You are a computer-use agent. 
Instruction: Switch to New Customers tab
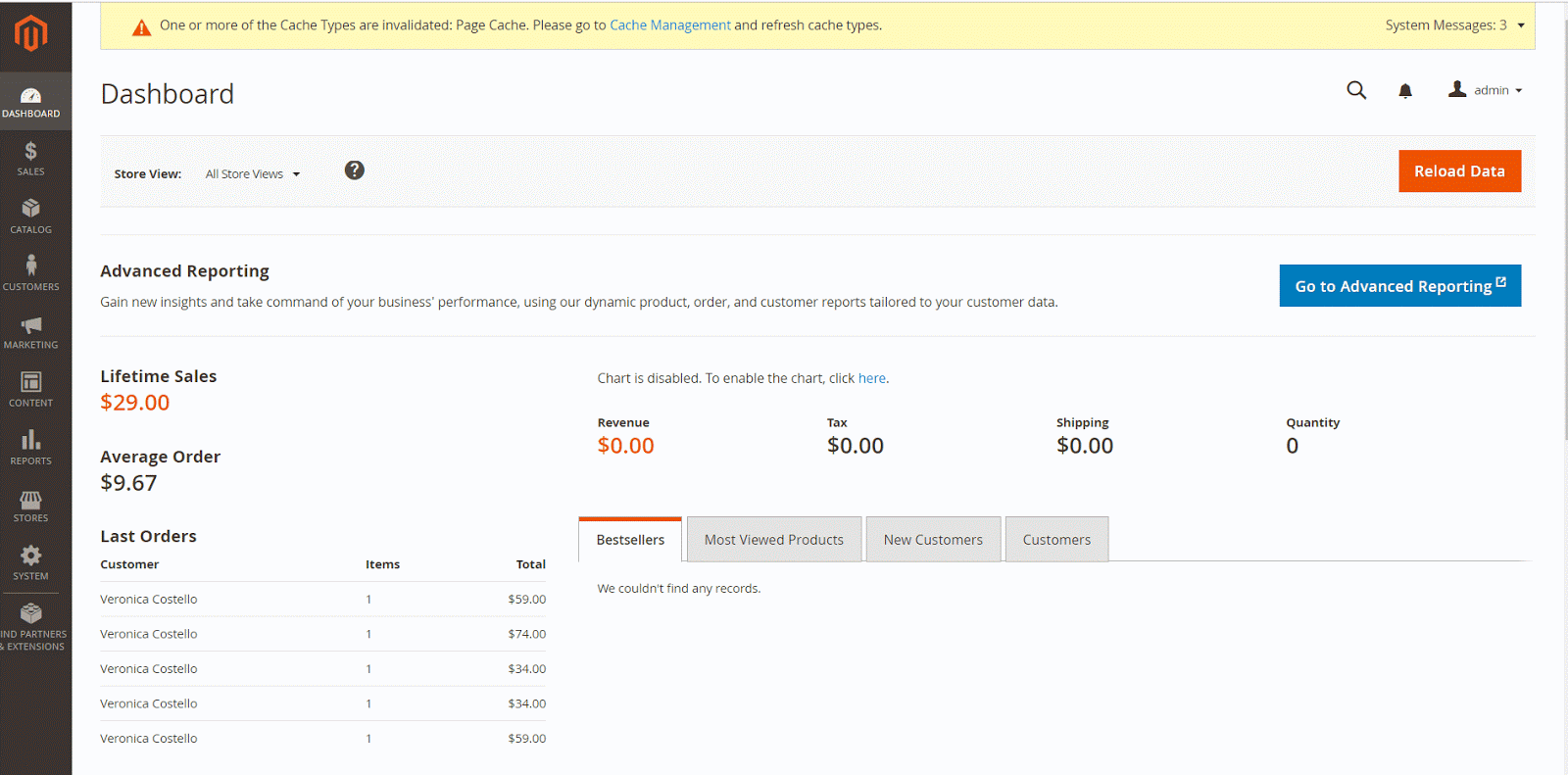click(933, 540)
